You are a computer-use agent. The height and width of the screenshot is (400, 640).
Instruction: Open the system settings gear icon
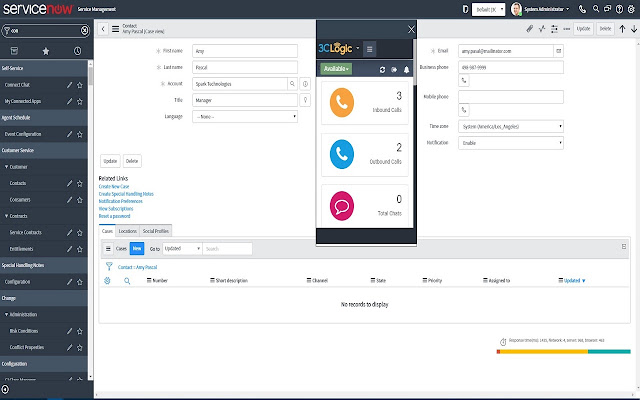point(631,9)
